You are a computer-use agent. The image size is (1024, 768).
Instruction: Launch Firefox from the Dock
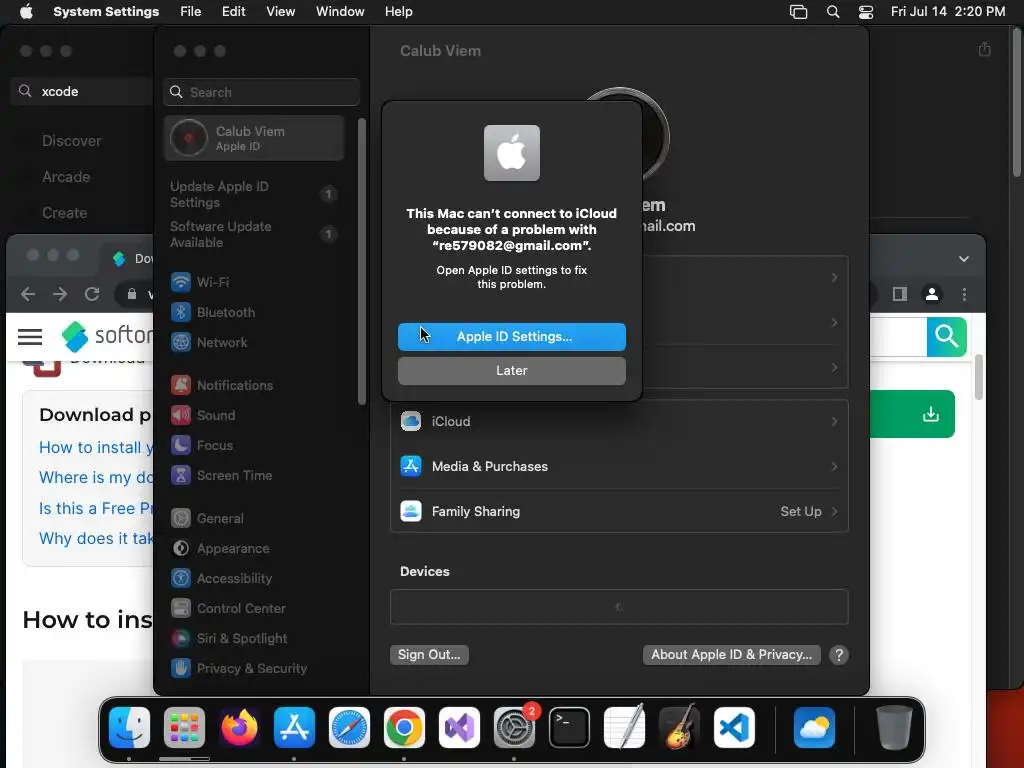point(239,728)
